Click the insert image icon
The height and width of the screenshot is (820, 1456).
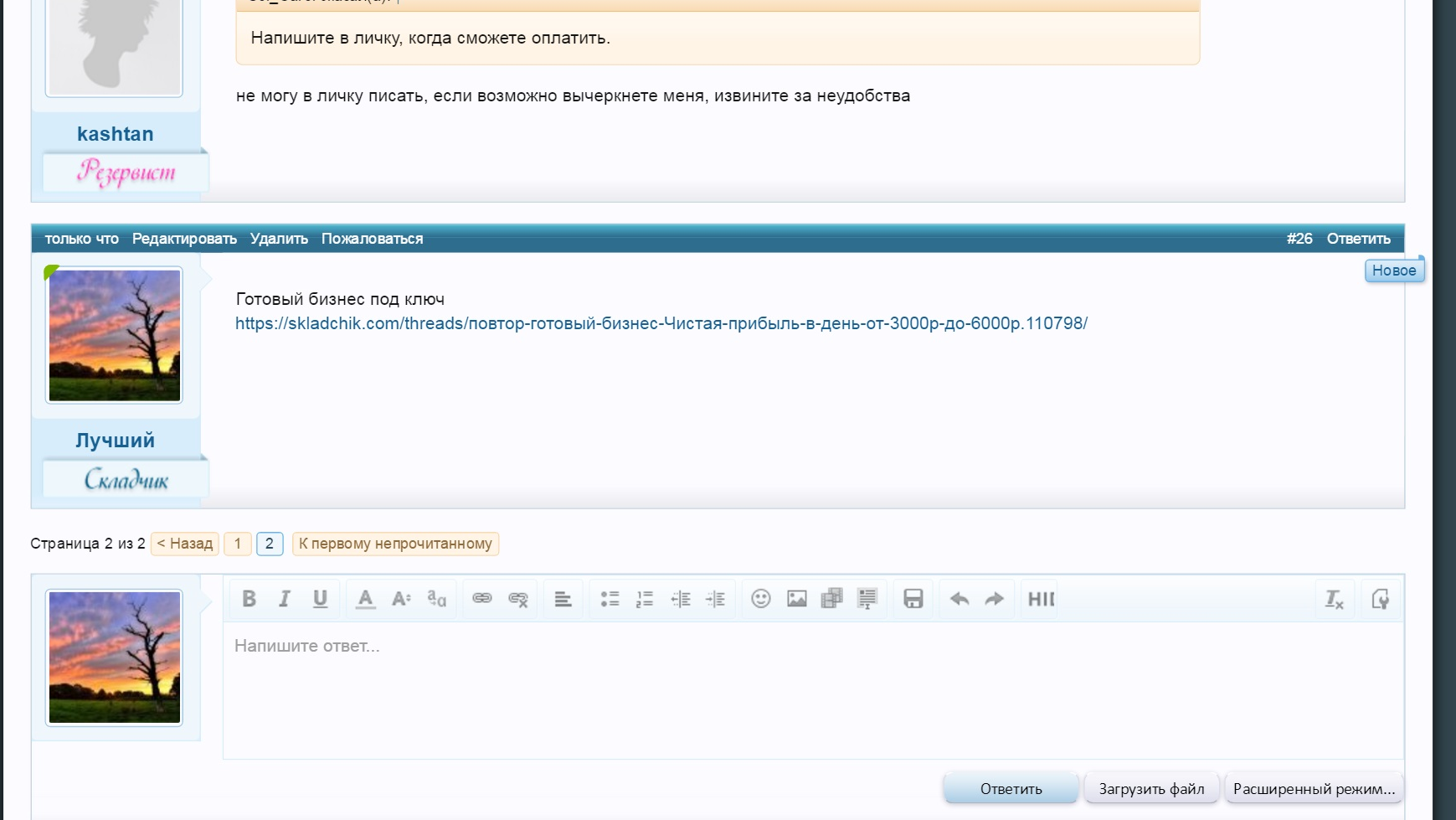796,599
